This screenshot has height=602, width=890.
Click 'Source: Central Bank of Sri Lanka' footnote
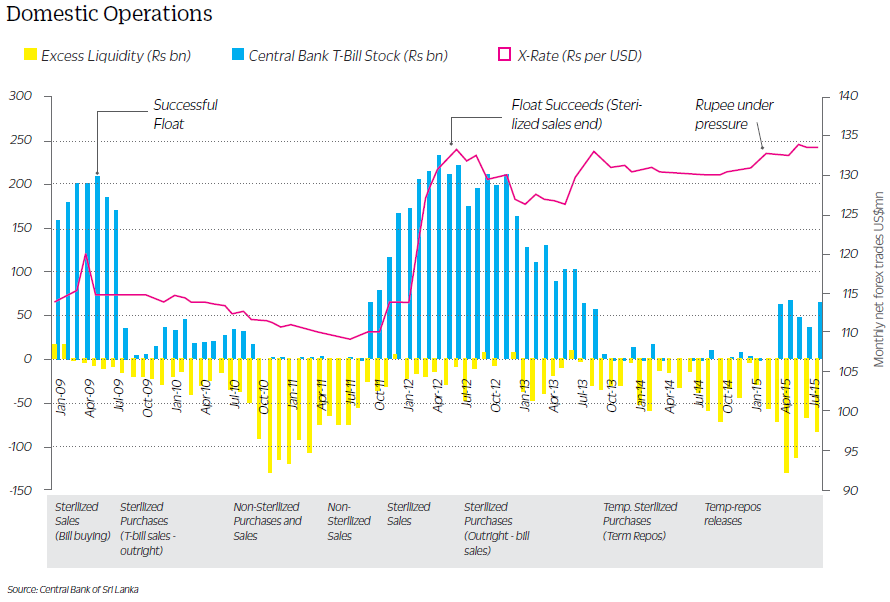click(x=73, y=590)
